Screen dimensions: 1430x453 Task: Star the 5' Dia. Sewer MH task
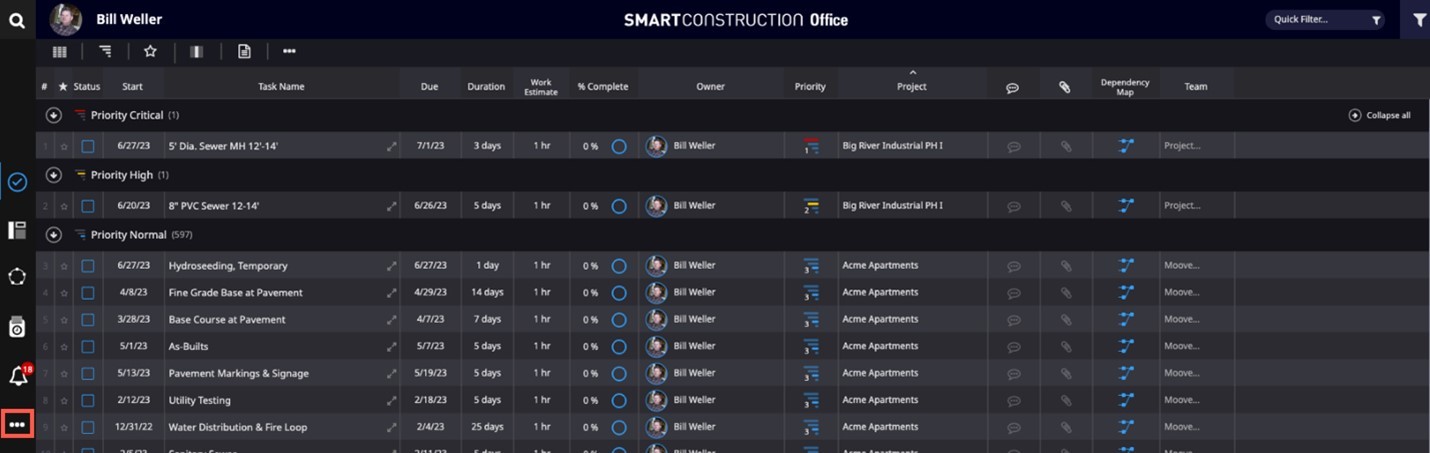(x=63, y=146)
